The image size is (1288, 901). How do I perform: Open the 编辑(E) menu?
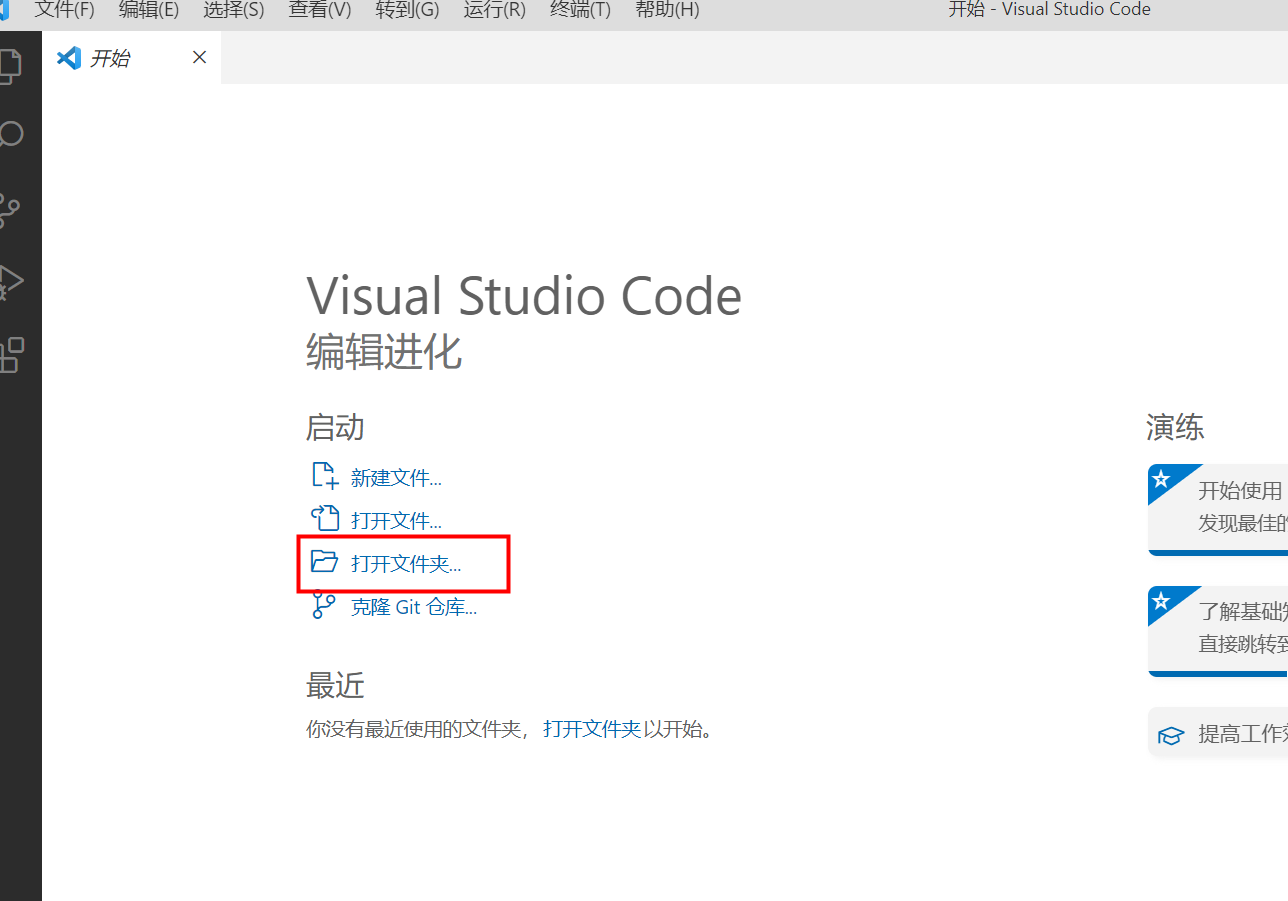(x=149, y=10)
